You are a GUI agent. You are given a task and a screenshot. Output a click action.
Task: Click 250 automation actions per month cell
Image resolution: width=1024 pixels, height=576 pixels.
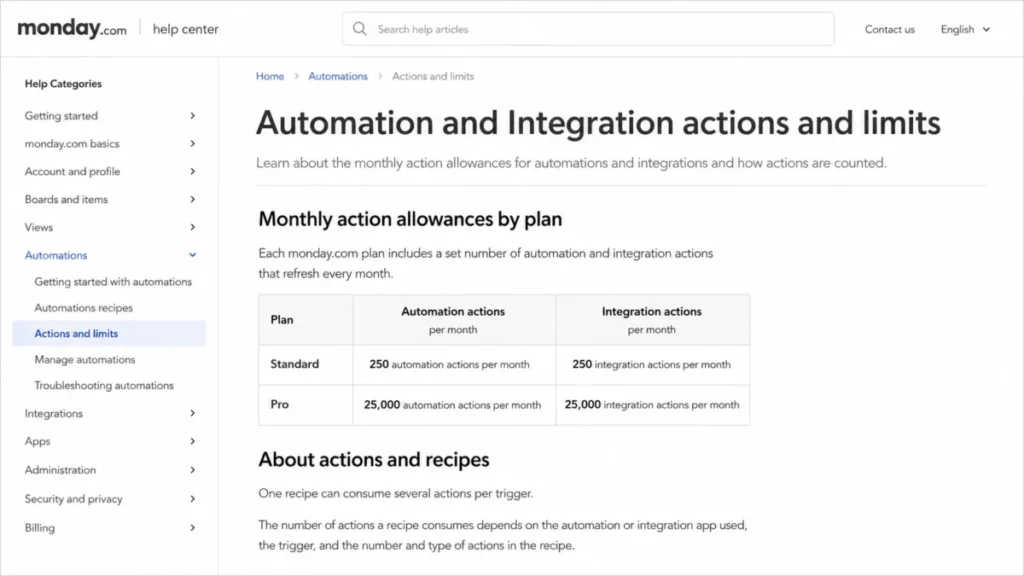(455, 364)
